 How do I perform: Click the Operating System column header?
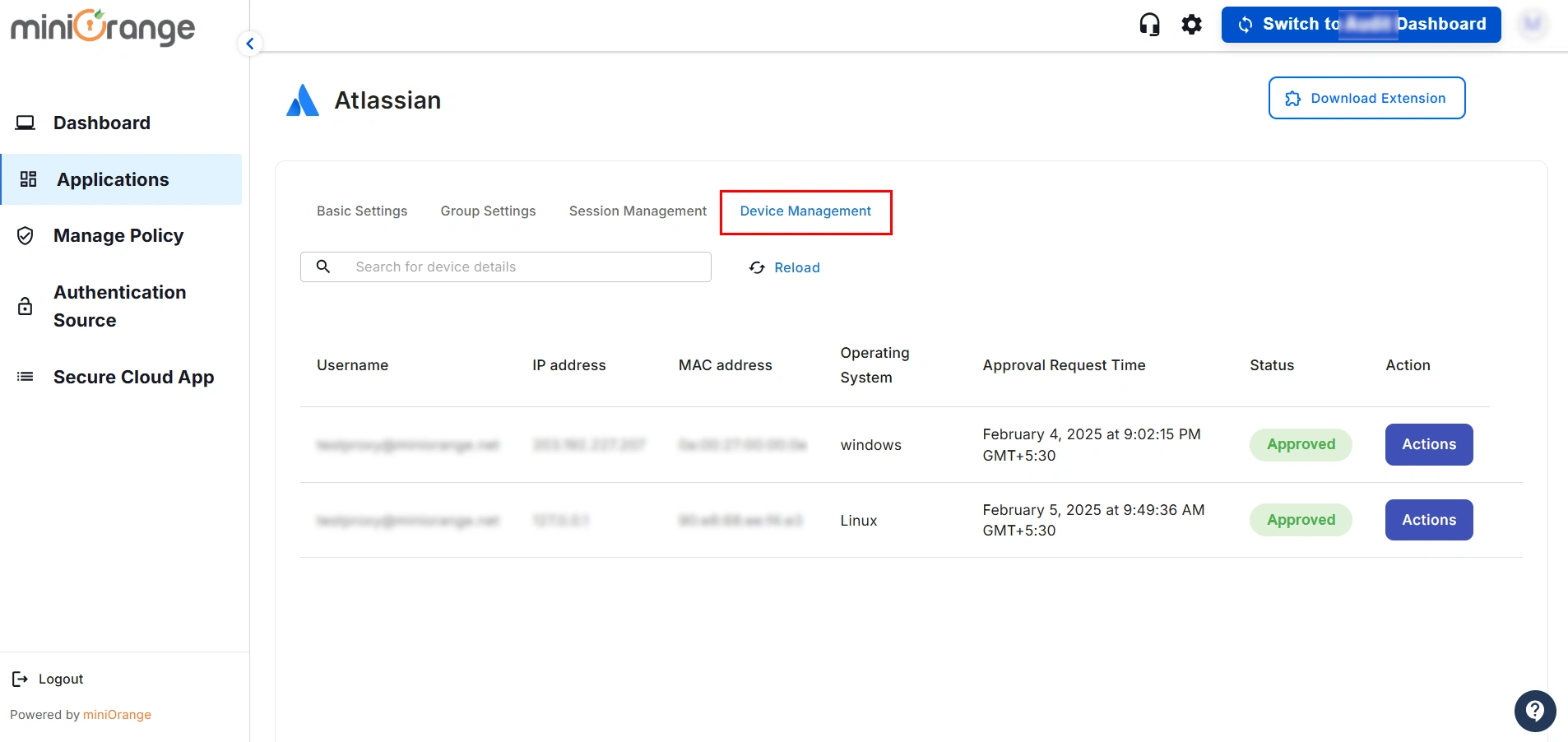point(874,365)
